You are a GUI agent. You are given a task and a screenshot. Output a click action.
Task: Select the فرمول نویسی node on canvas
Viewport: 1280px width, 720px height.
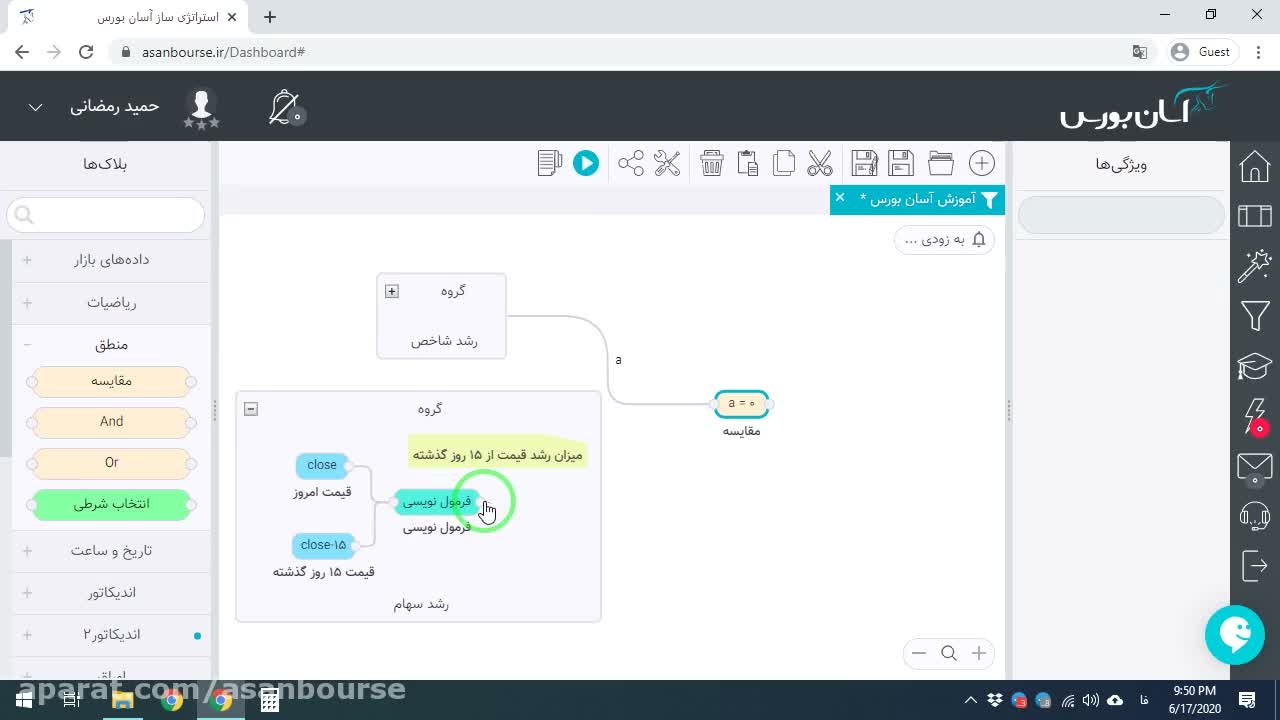[x=437, y=502]
